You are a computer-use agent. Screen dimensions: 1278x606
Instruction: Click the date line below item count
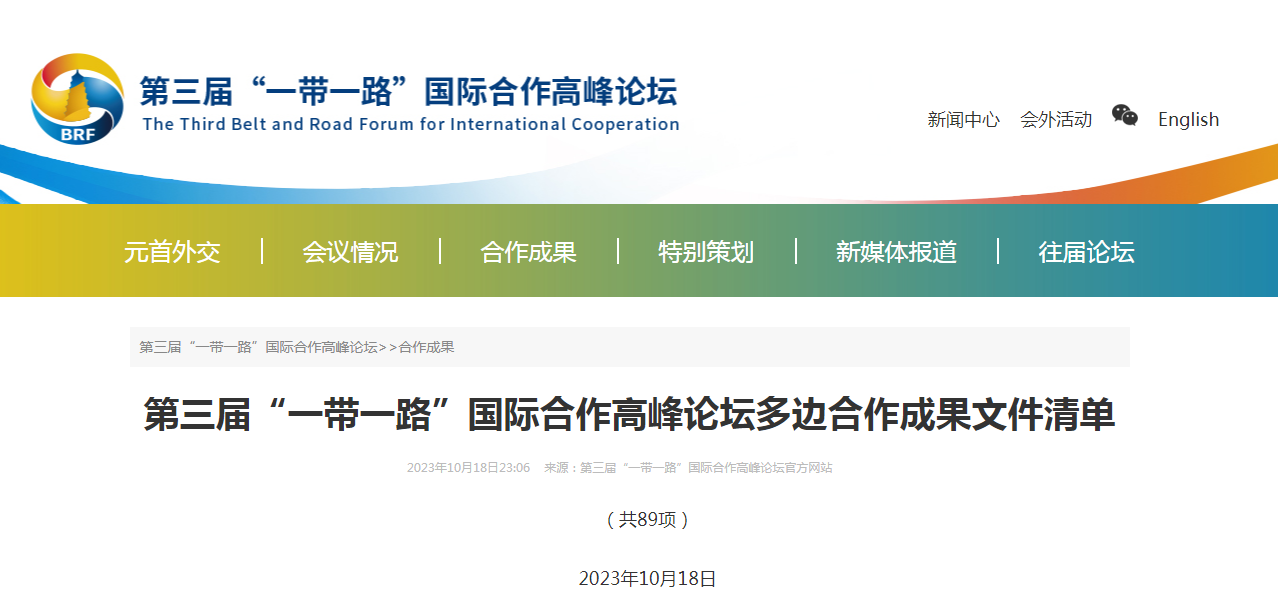[x=647, y=579]
